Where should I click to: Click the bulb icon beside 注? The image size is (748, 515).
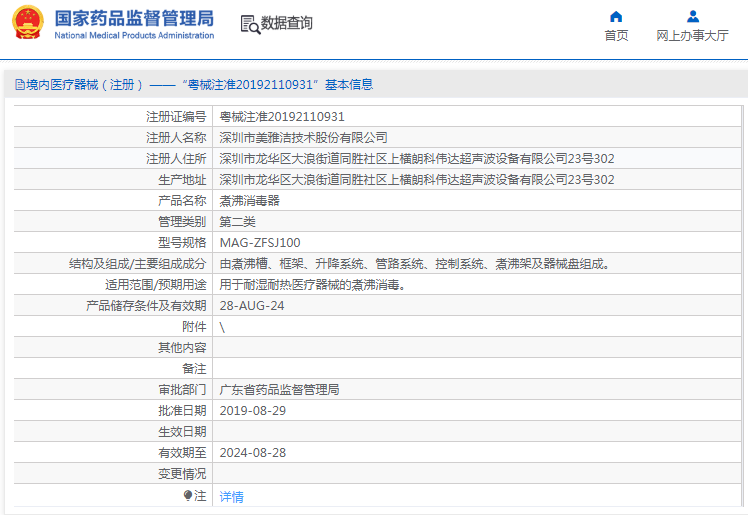[x=187, y=495]
